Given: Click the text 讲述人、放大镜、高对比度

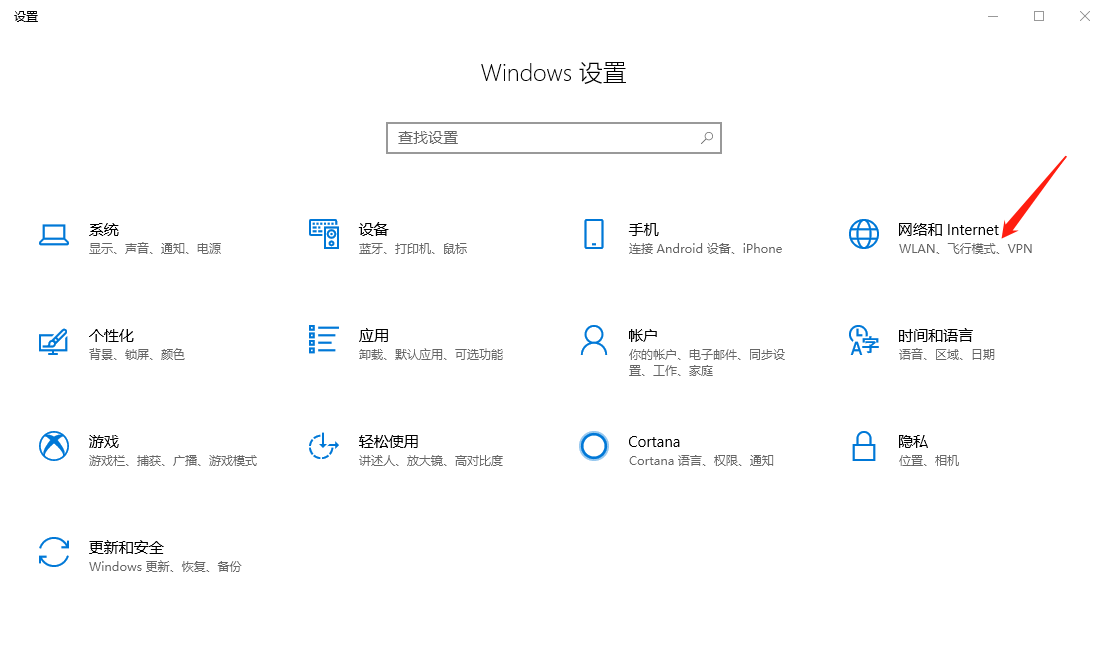Looking at the screenshot, I should pos(431,461).
